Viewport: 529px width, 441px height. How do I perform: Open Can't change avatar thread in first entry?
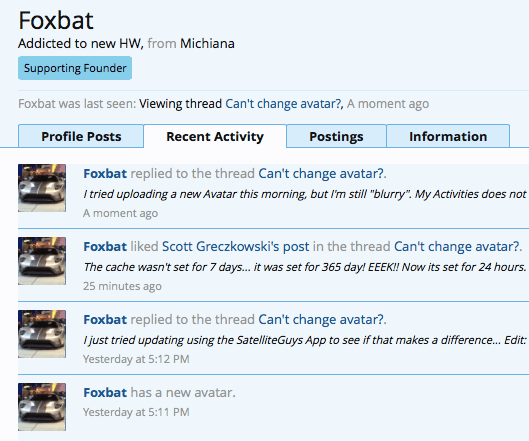[x=321, y=173]
